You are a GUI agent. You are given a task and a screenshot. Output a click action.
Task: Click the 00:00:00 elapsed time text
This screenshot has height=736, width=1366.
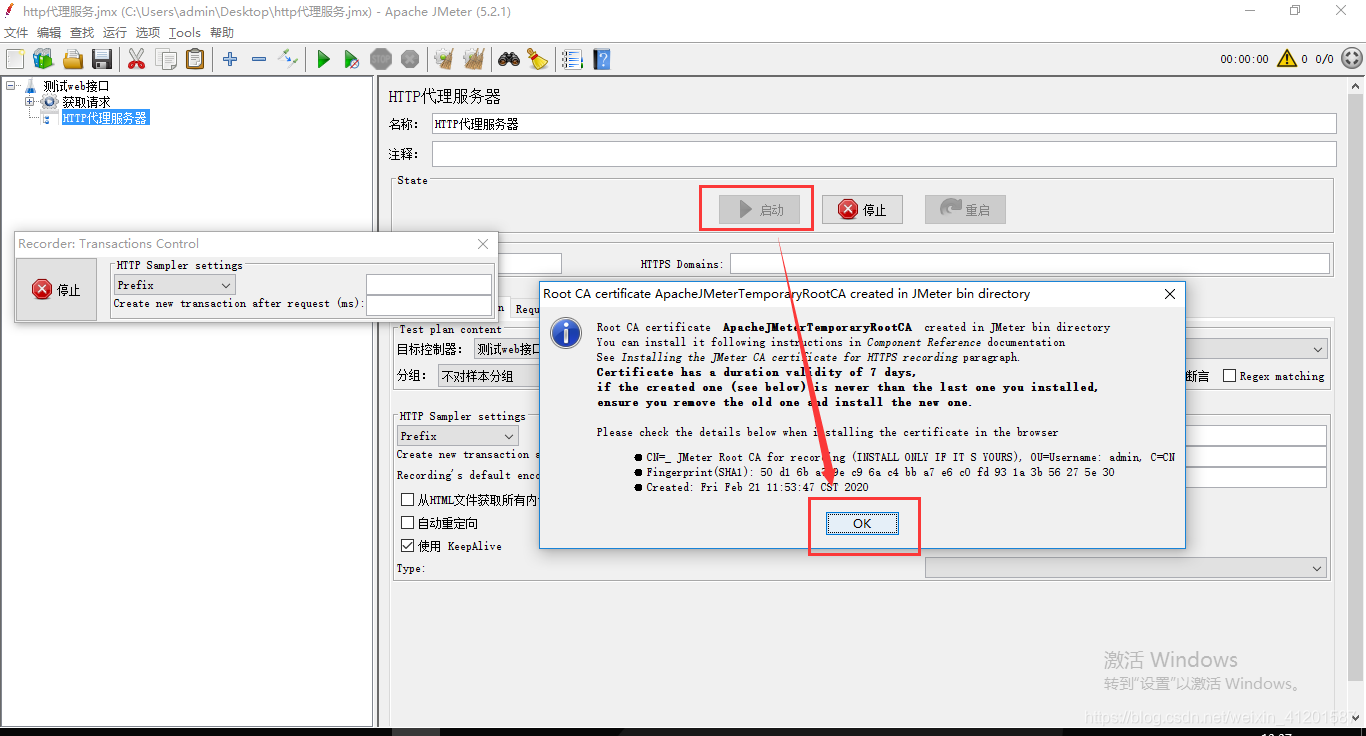point(1244,59)
